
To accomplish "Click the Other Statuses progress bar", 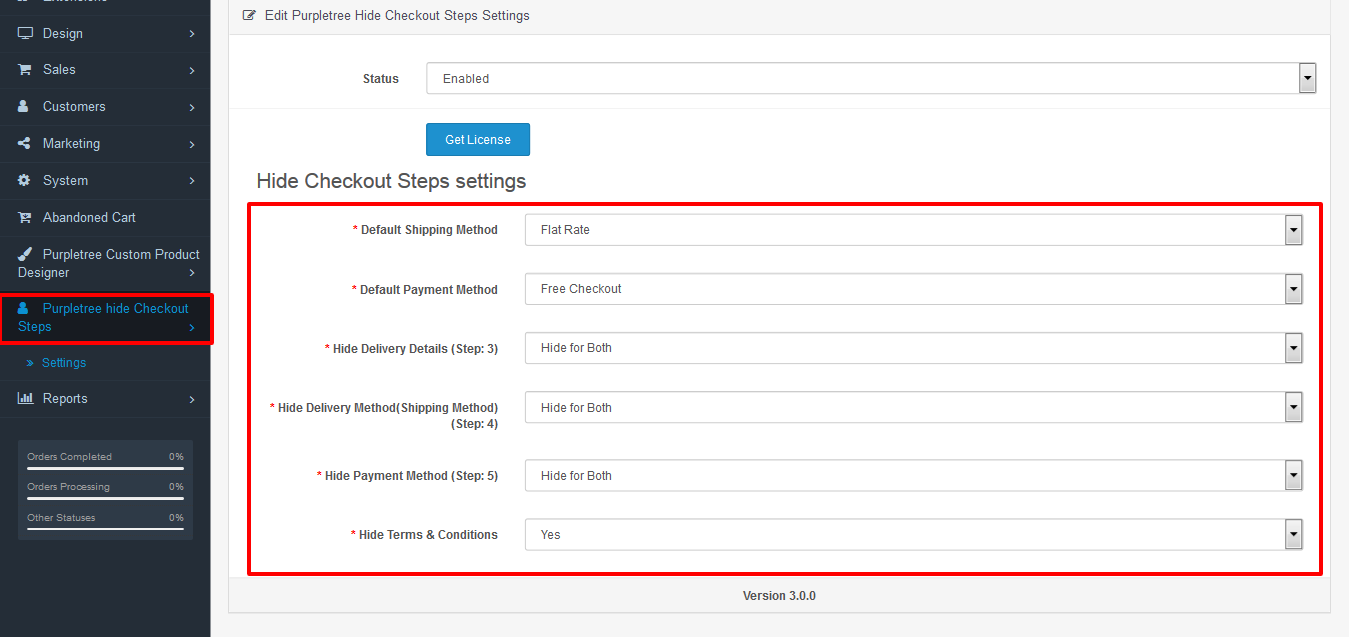I will pos(105,530).
